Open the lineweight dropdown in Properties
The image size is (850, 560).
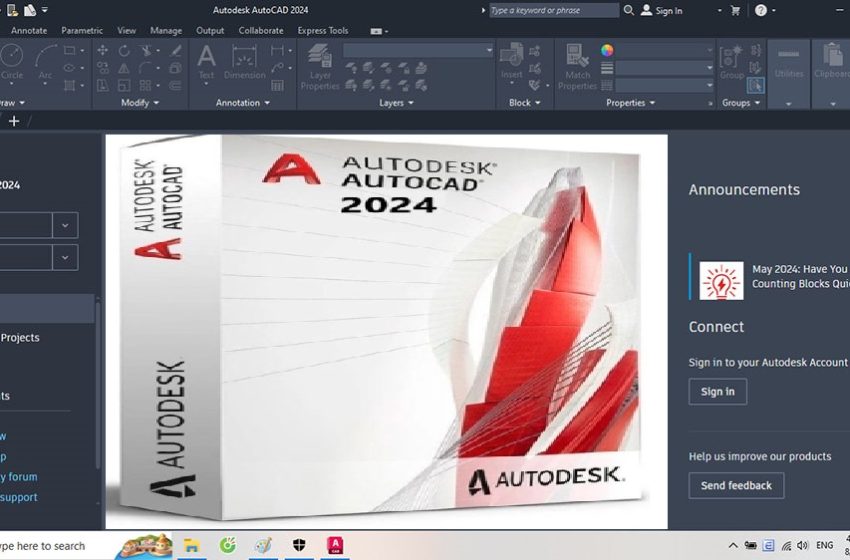pyautogui.click(x=664, y=68)
